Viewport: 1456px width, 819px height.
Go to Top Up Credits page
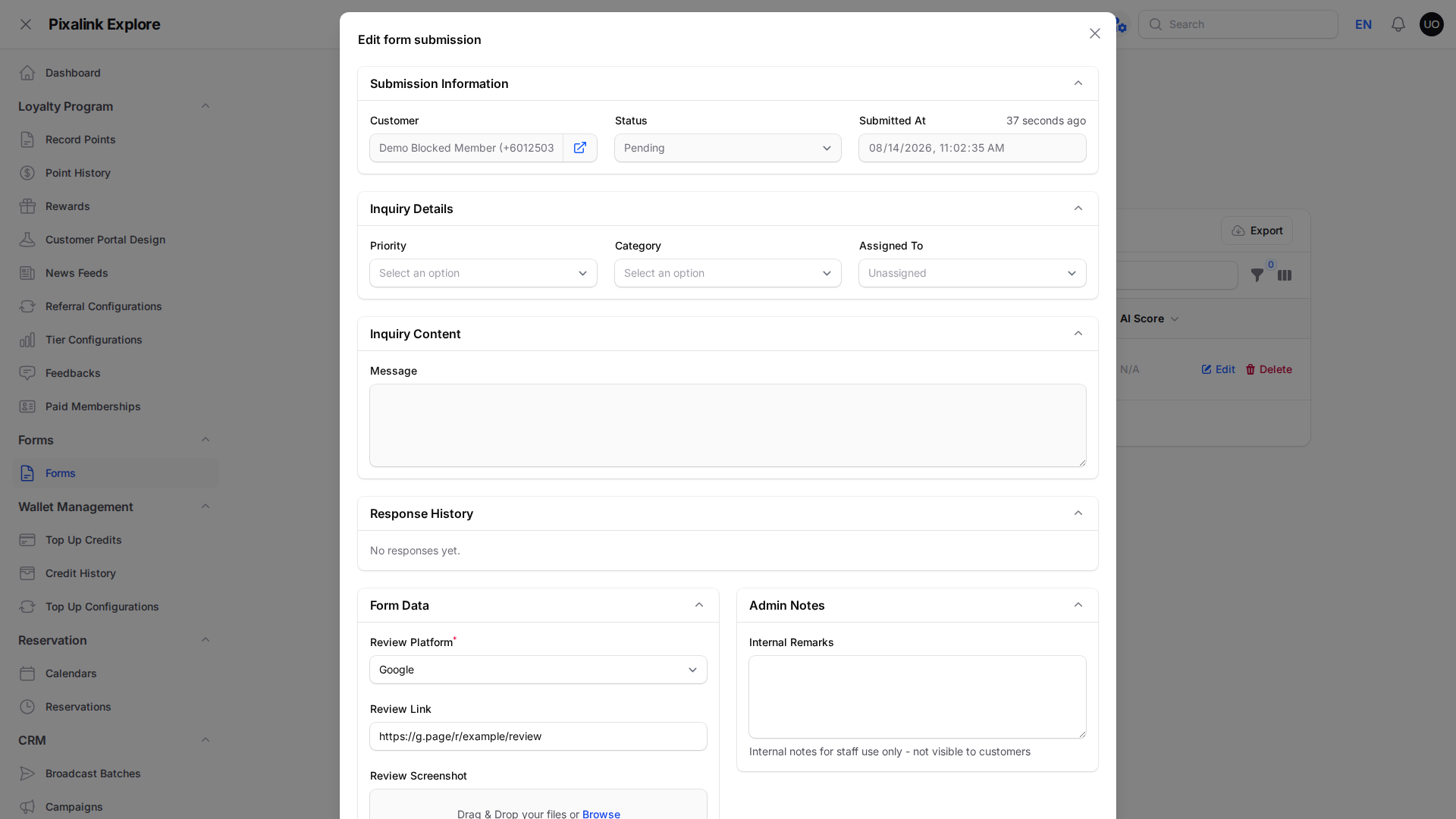(x=115, y=540)
